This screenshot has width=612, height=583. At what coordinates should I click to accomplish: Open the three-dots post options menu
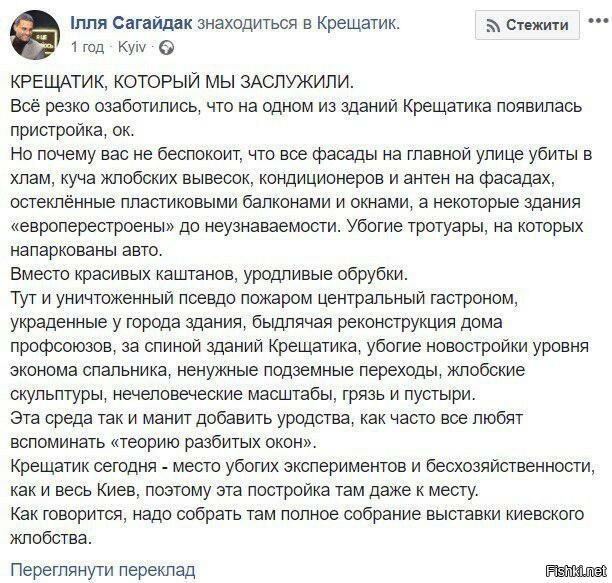[600, 21]
